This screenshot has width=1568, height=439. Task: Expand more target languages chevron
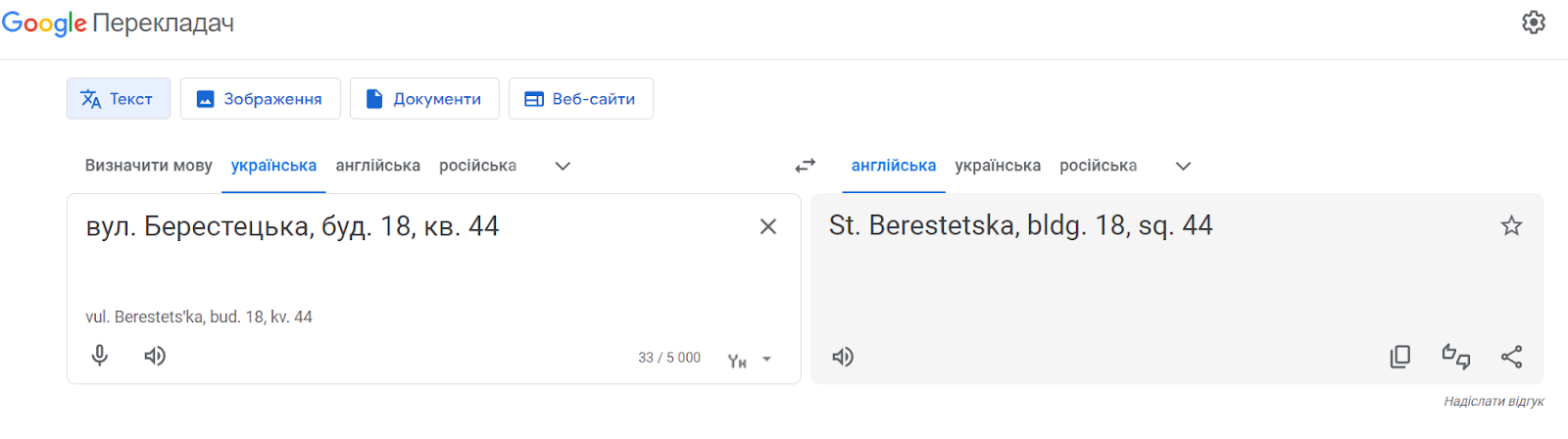1183,166
